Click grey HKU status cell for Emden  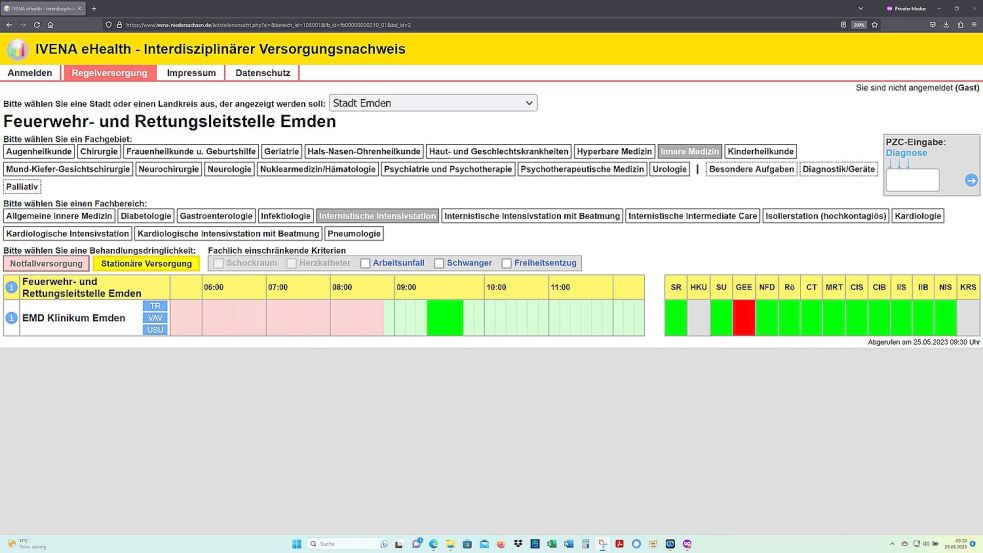point(698,318)
